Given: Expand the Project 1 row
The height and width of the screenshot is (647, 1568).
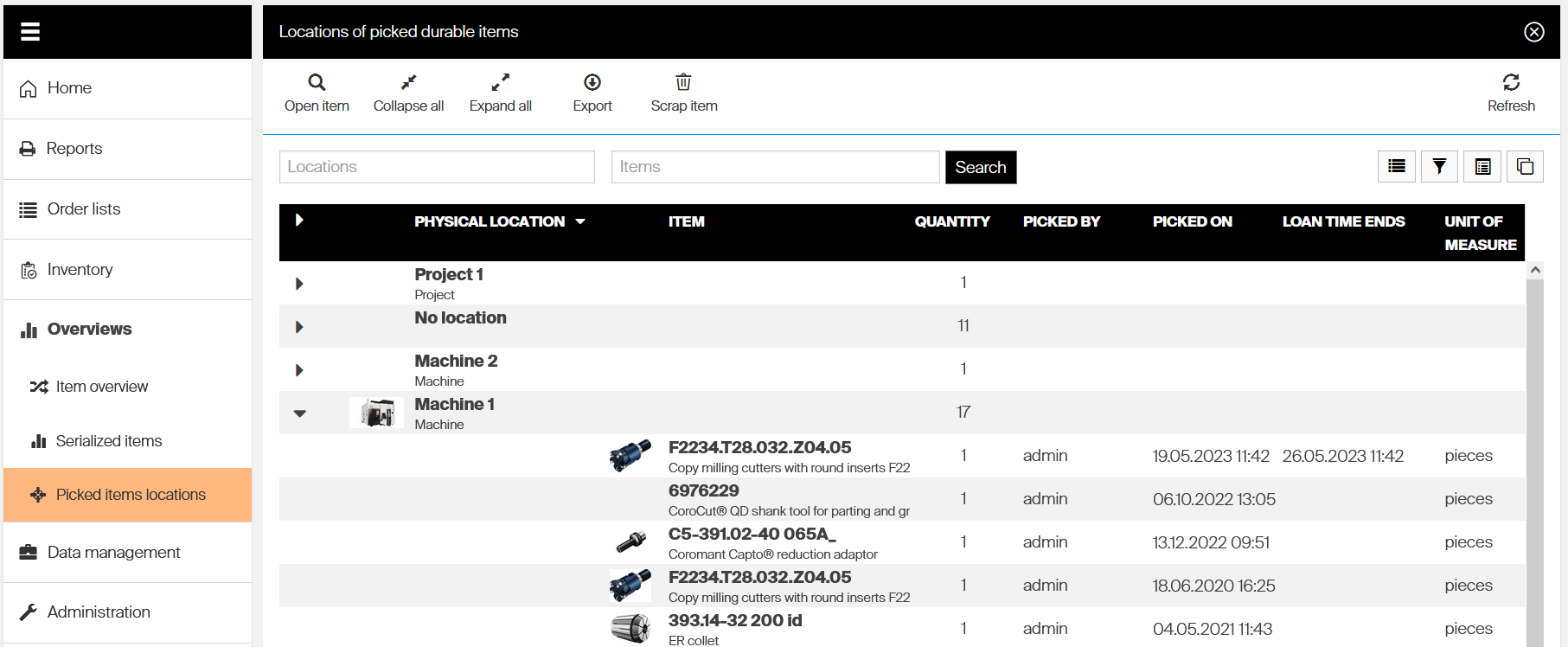Looking at the screenshot, I should (x=299, y=284).
